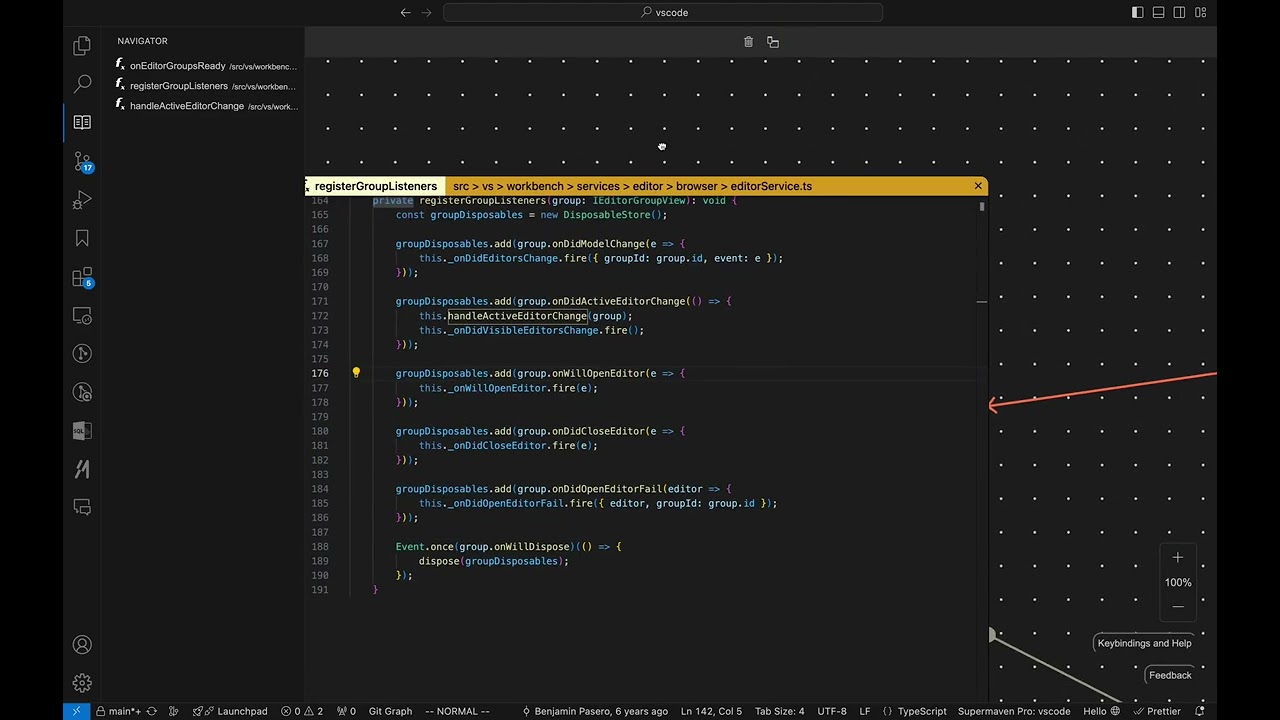Open Source Control view with 17 changes
Screen dimensions: 1280x720
pos(82,161)
